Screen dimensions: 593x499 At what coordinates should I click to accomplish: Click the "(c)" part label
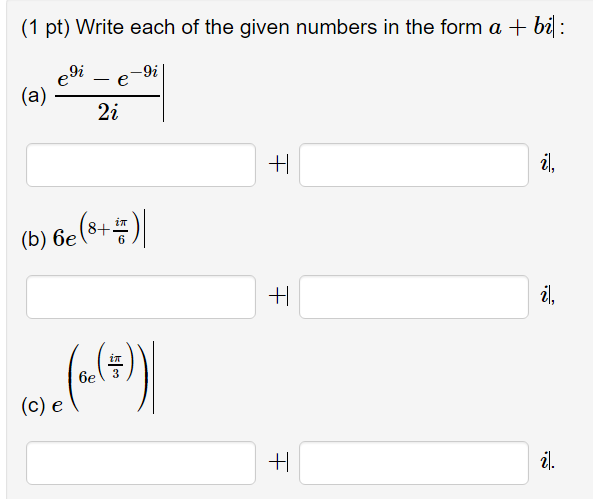33,406
